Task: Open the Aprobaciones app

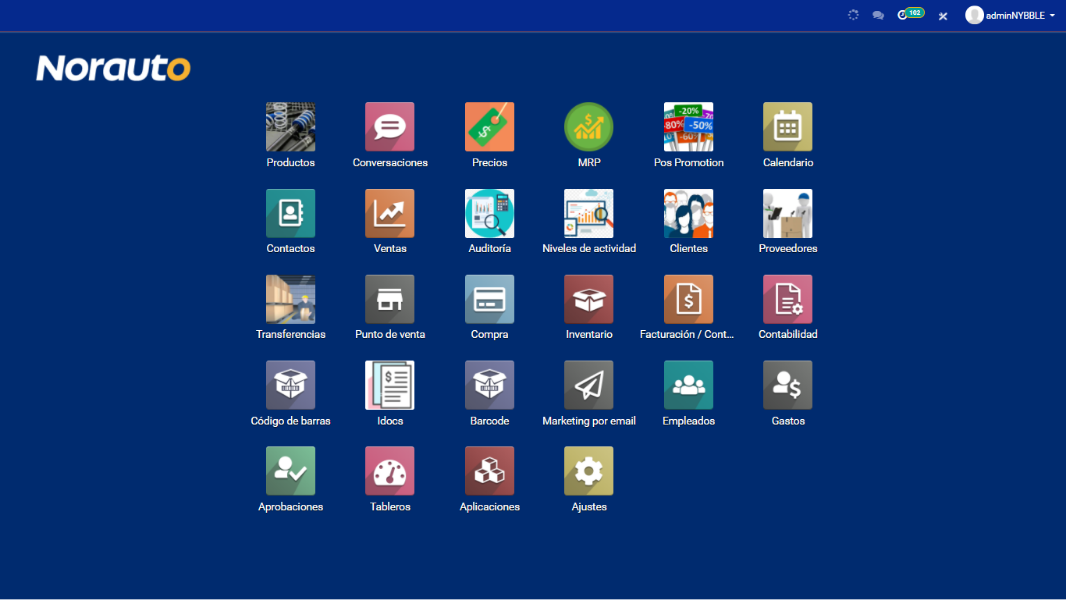Action: [290, 471]
